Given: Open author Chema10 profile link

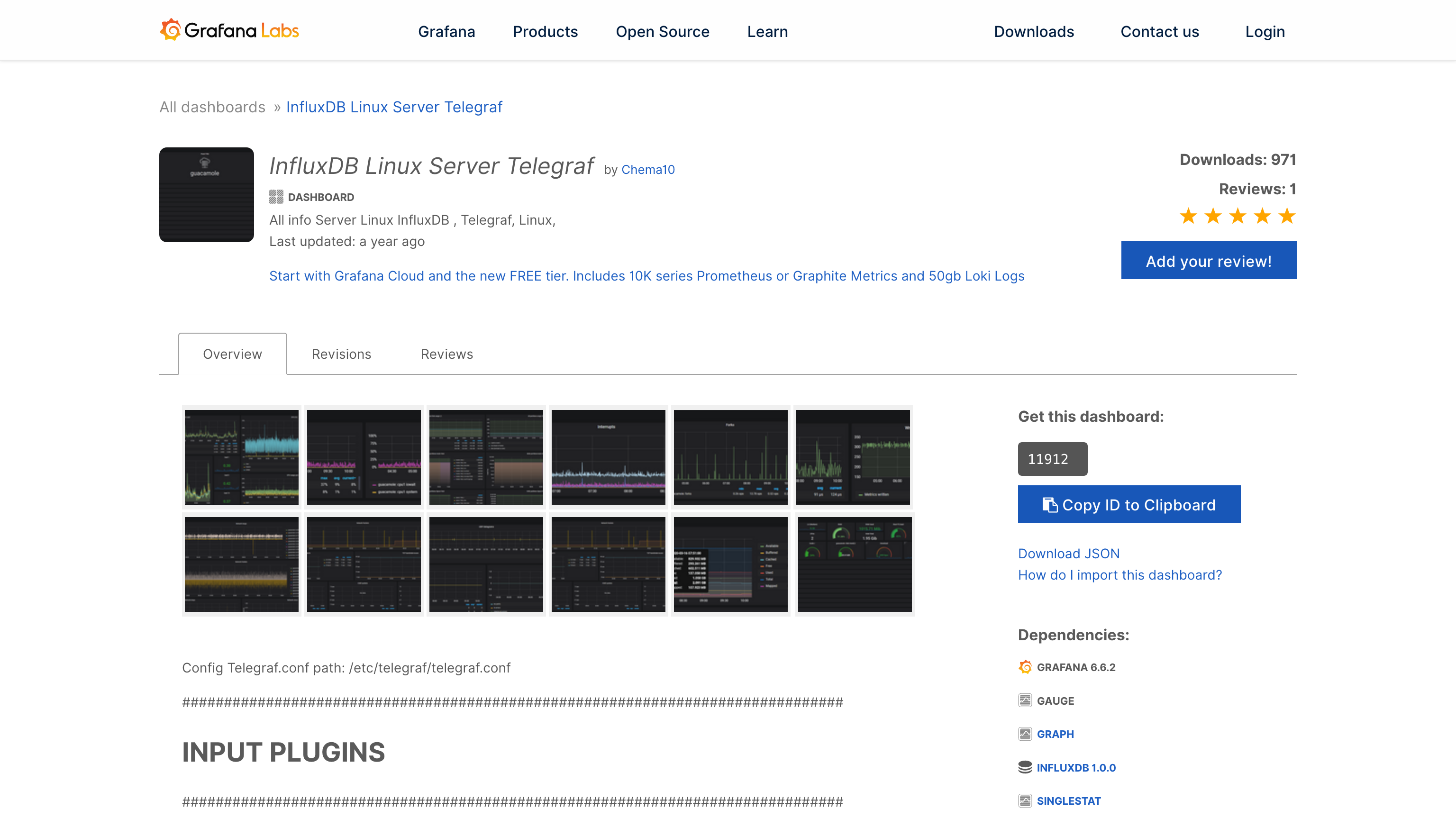Looking at the screenshot, I should coord(648,170).
